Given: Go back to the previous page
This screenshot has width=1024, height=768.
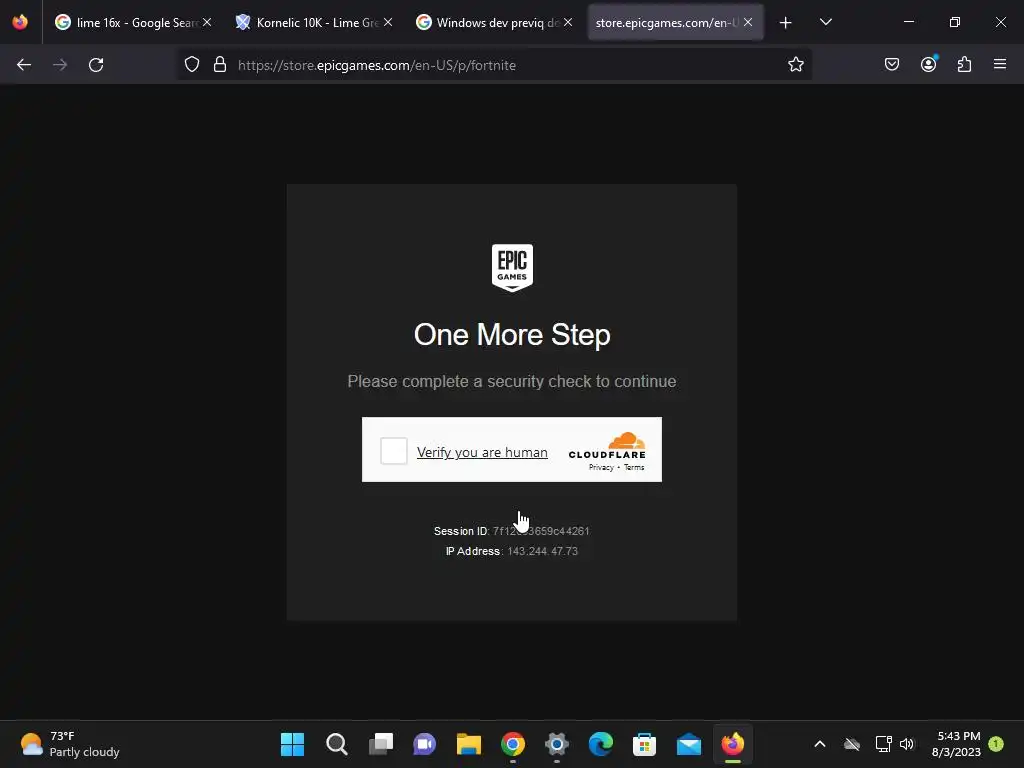Looking at the screenshot, I should 24,65.
